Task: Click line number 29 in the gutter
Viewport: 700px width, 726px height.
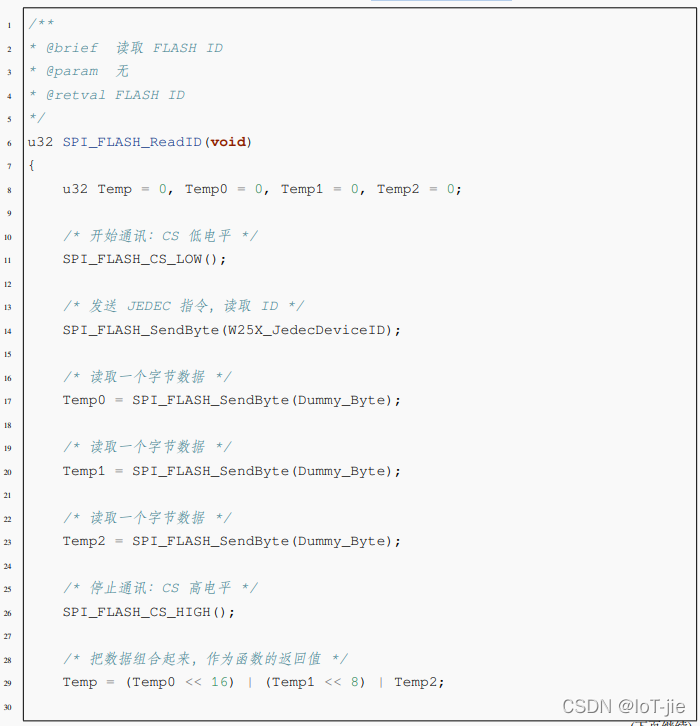Action: (x=8, y=683)
